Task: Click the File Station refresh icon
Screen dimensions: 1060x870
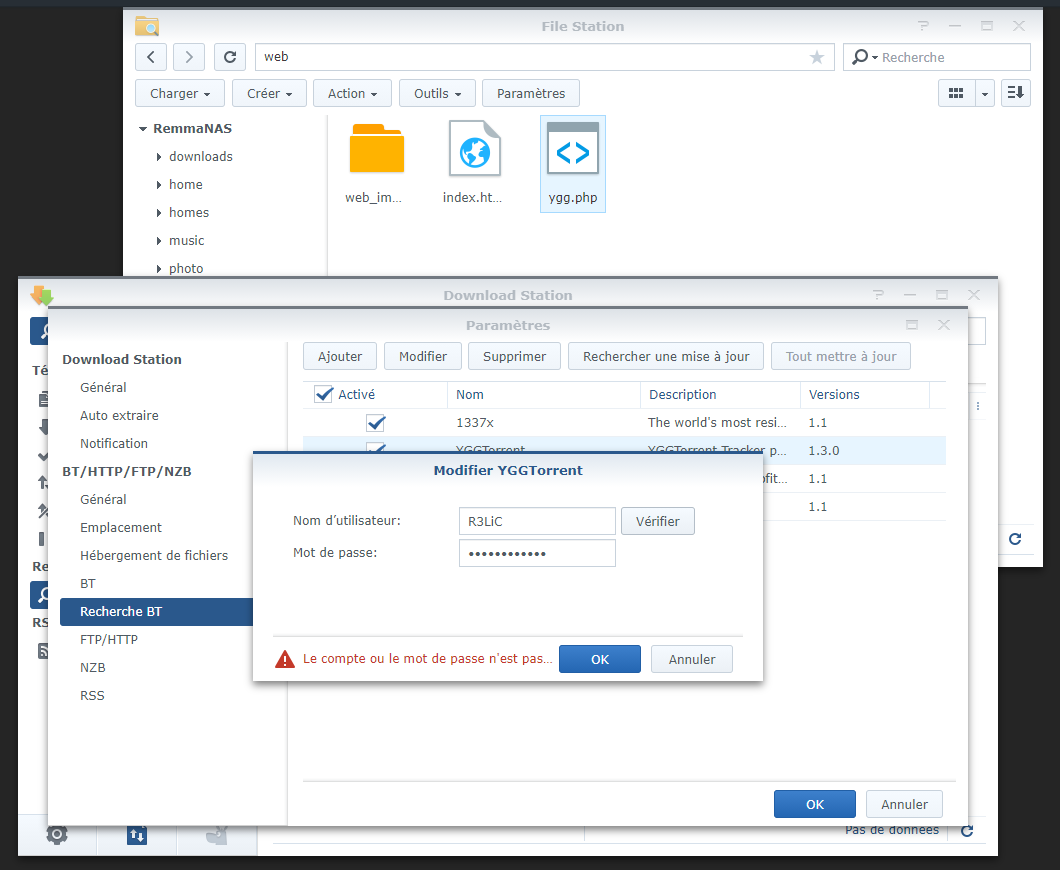Action: point(230,57)
